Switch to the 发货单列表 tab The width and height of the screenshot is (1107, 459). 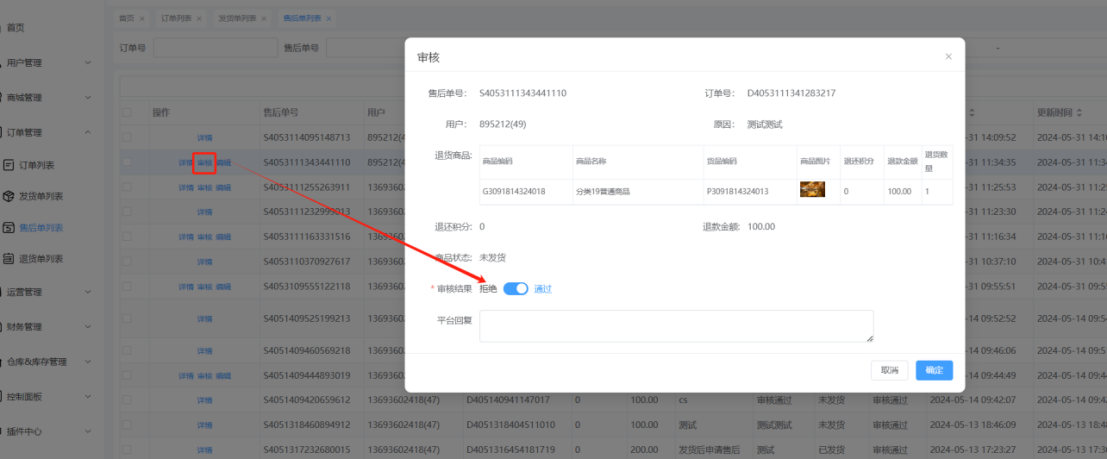(238, 18)
